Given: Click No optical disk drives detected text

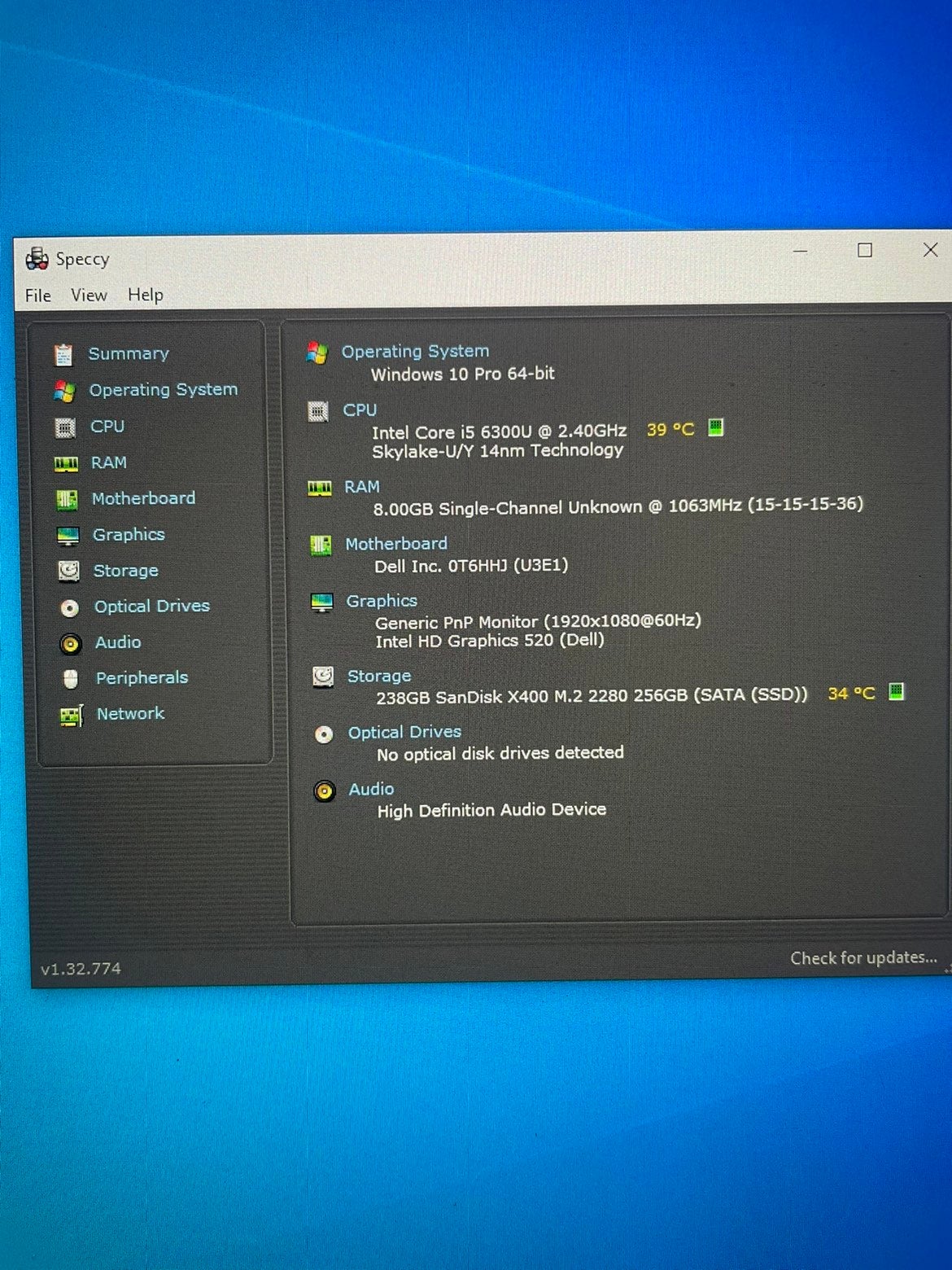Looking at the screenshot, I should (500, 754).
